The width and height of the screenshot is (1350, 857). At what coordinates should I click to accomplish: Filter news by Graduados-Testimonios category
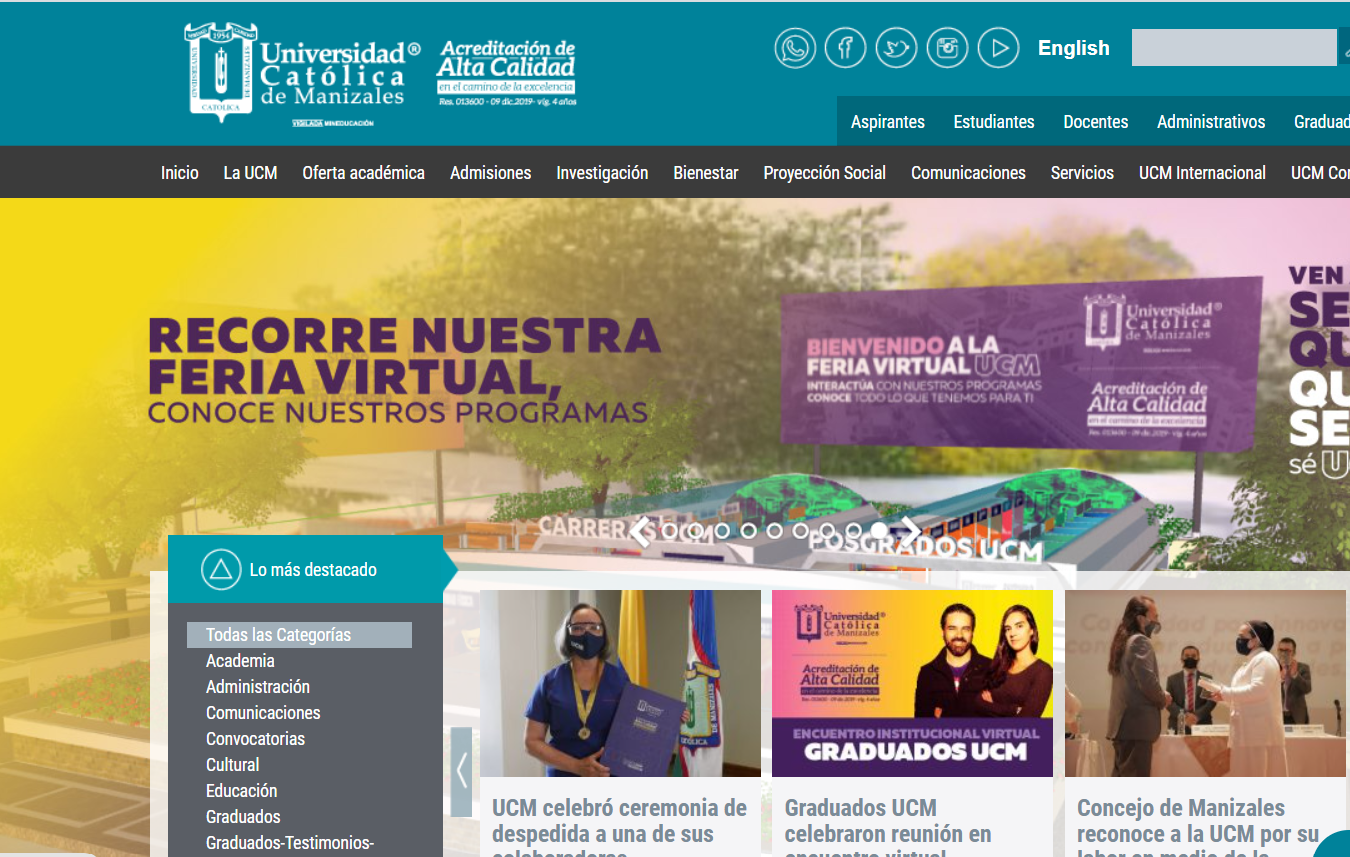290,843
